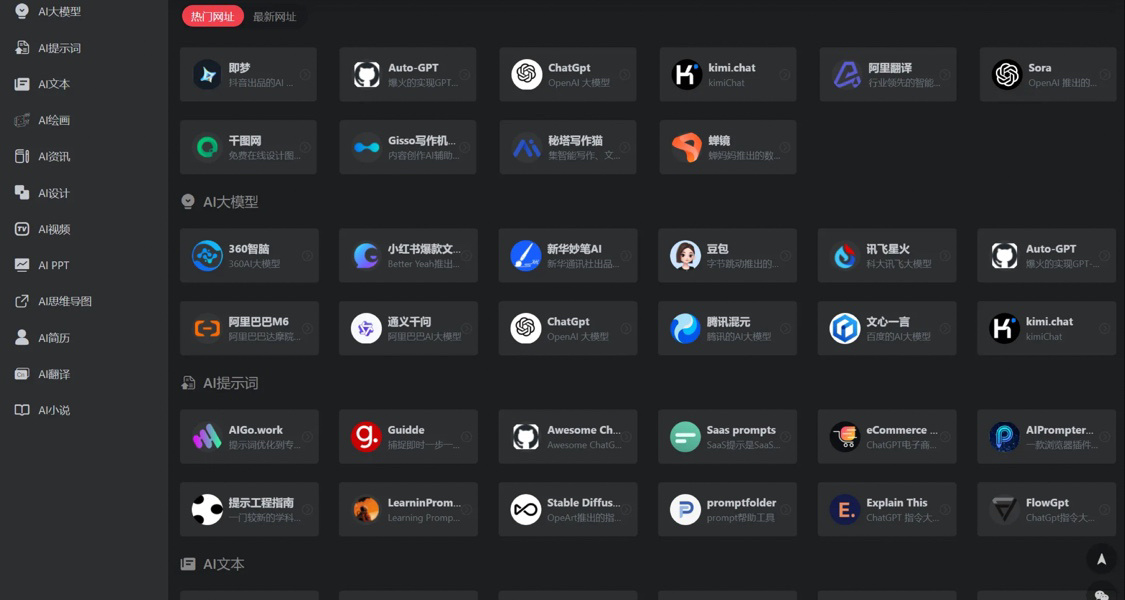Open the LearninProm... card link

[x=408, y=509]
